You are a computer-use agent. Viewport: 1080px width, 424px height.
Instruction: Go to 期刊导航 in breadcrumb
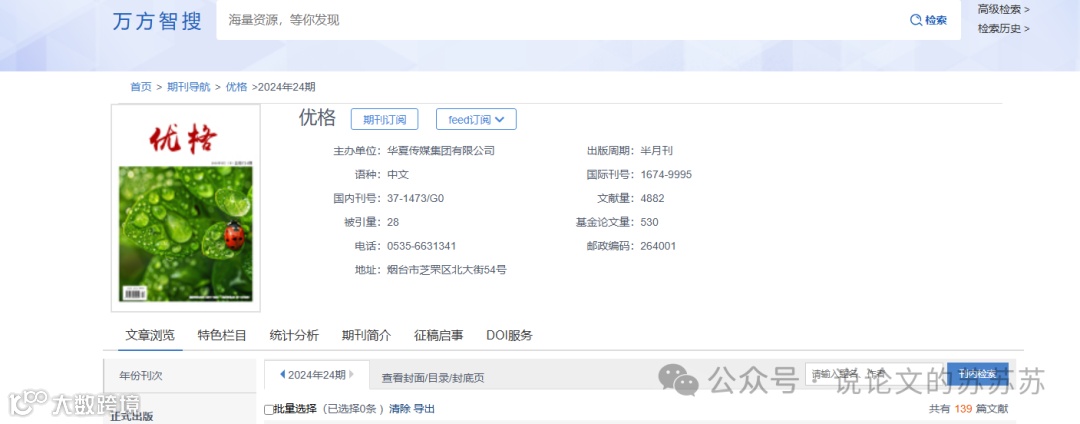click(x=189, y=87)
